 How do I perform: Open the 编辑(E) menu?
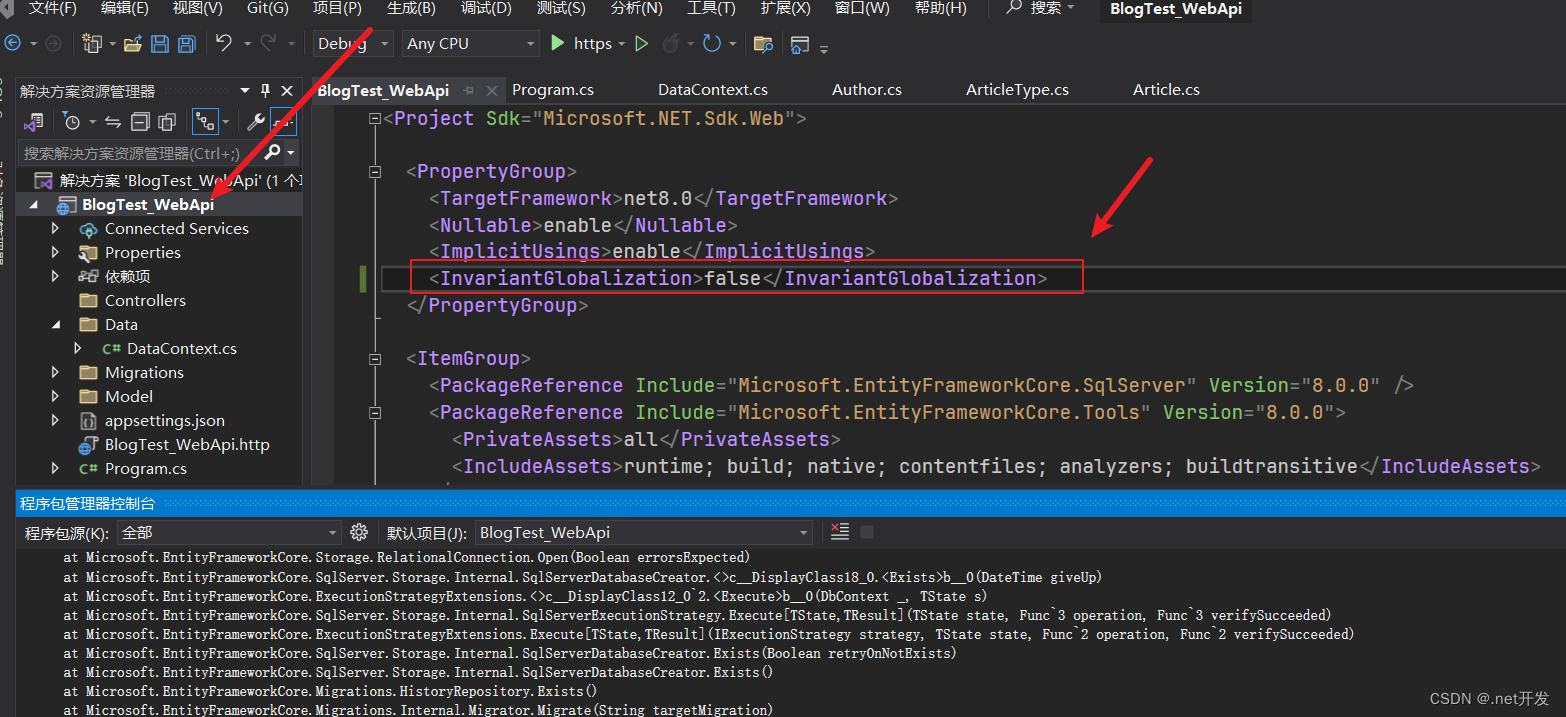125,8
